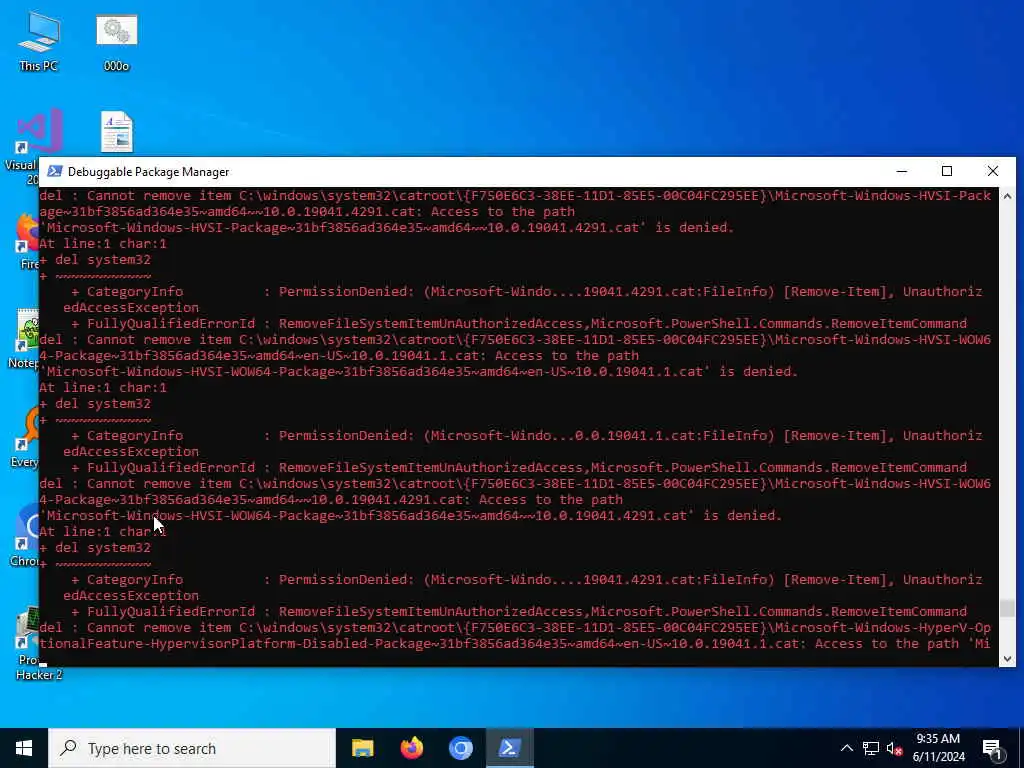Viewport: 1024px width, 768px height.
Task: Open the Windows Start menu
Action: [24, 748]
